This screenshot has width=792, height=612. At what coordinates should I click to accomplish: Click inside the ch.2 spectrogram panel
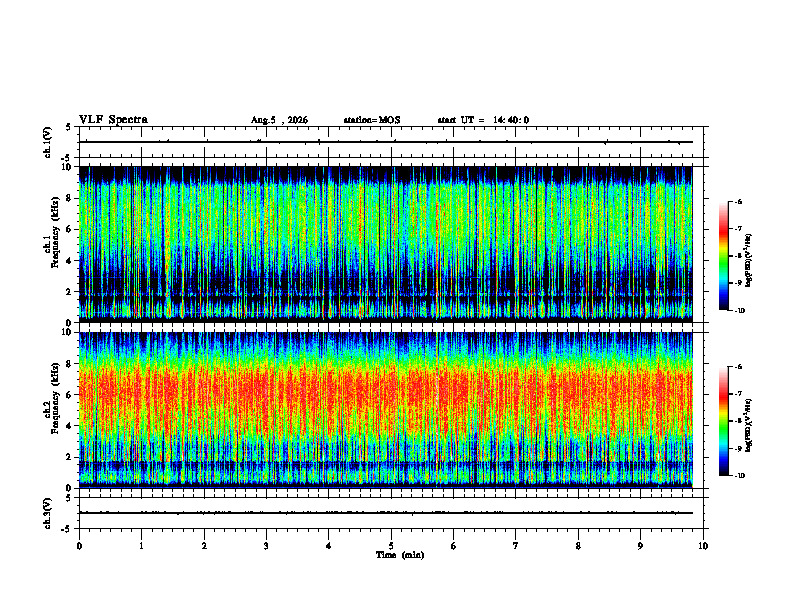[x=386, y=410]
